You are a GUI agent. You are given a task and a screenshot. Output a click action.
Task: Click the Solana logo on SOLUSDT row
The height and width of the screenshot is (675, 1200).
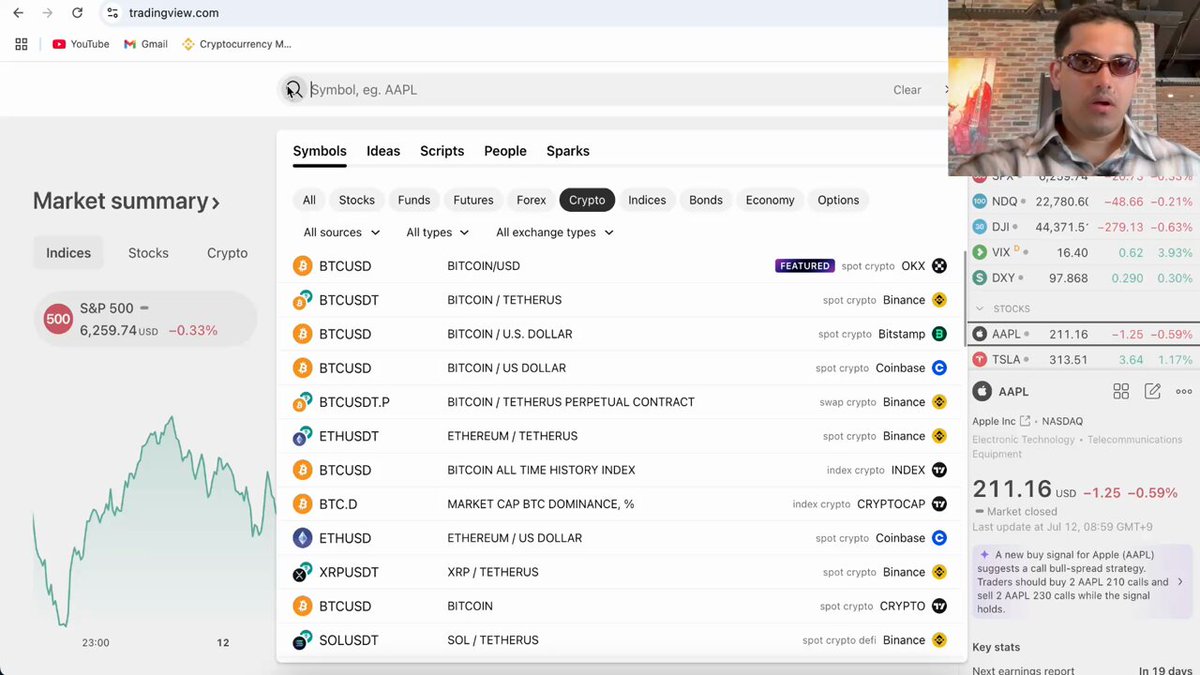[302, 640]
